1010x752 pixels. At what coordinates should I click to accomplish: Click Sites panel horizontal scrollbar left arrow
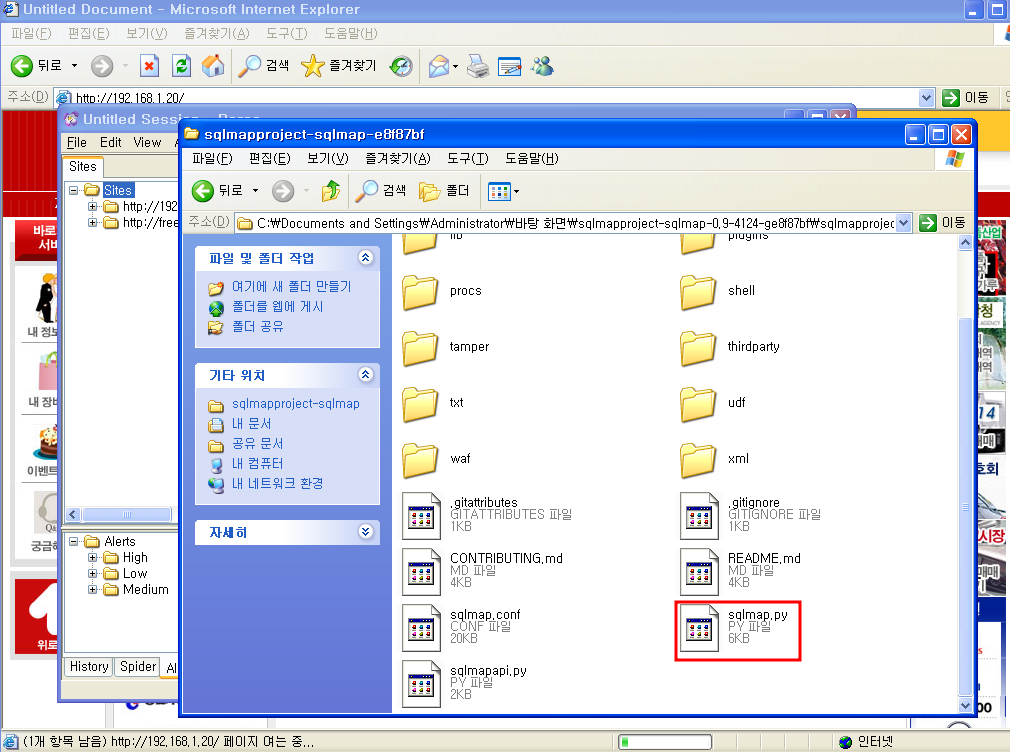pos(73,514)
